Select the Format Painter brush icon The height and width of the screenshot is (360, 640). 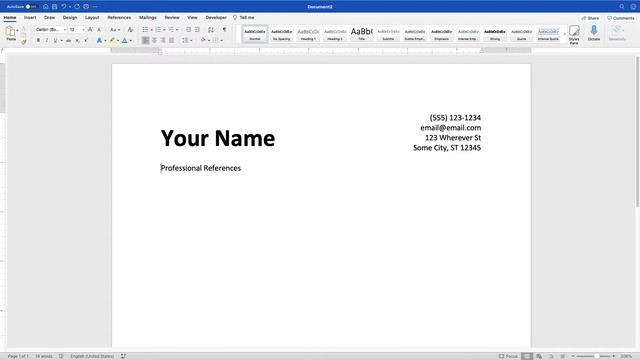[x=24, y=41]
